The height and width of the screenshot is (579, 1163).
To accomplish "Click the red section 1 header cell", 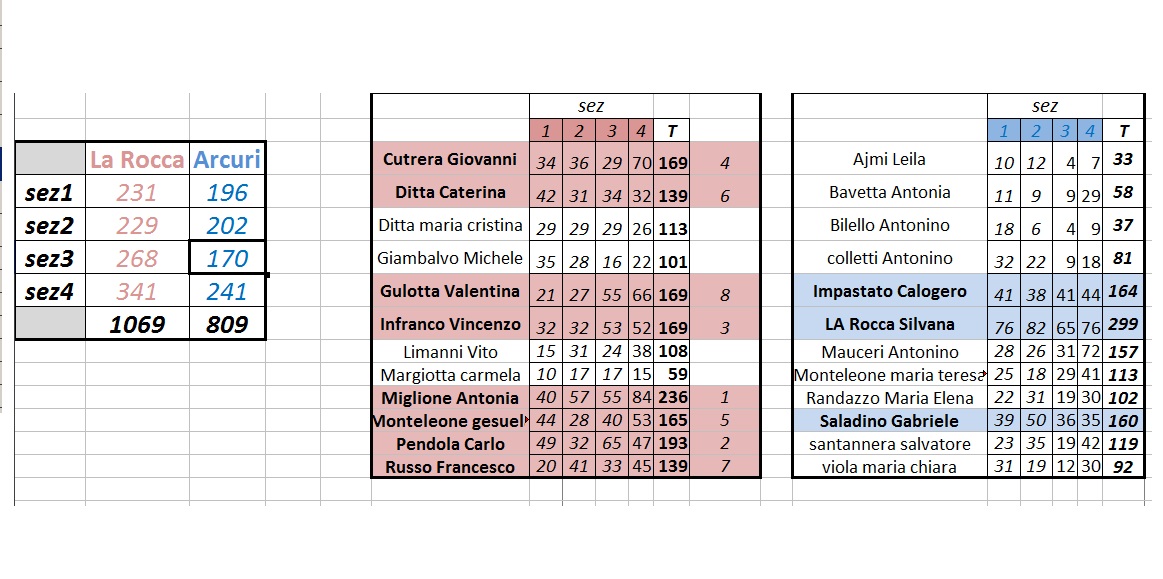I will [546, 131].
